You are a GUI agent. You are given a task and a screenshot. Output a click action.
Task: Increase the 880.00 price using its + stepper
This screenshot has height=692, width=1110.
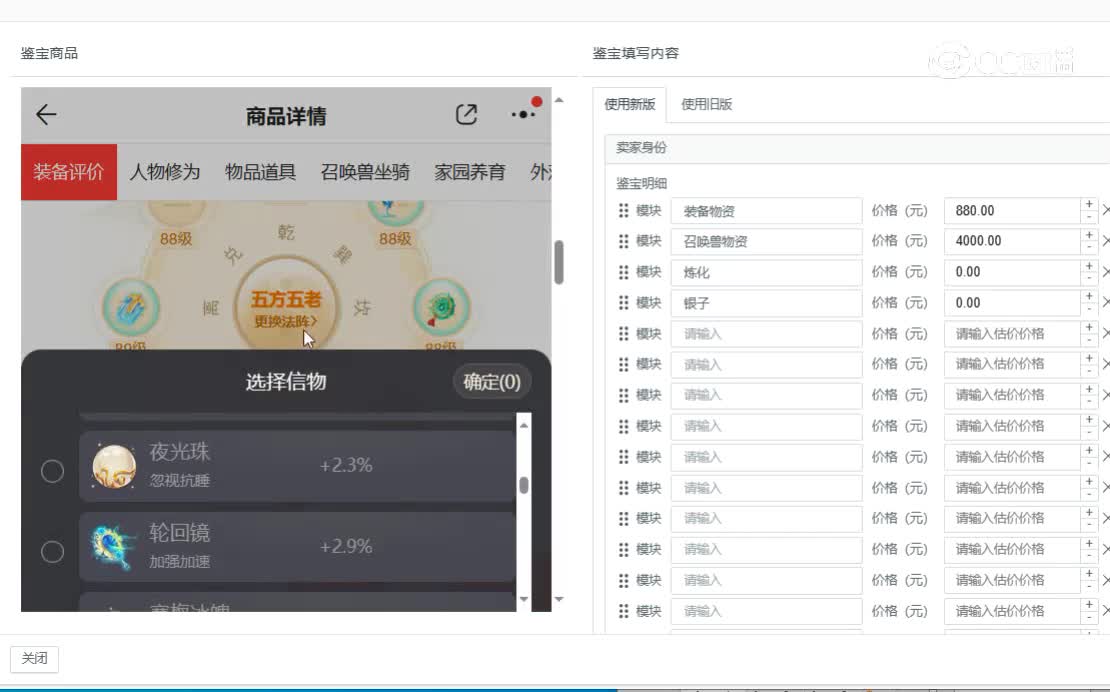(1088, 204)
